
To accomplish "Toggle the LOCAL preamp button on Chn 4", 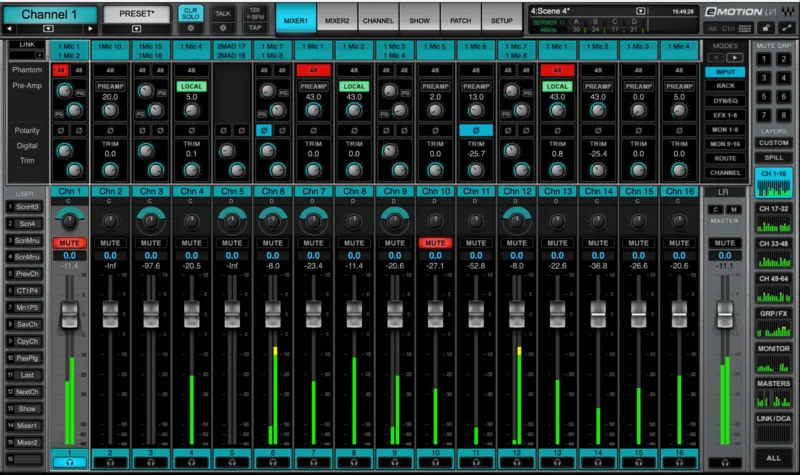I will [191, 86].
